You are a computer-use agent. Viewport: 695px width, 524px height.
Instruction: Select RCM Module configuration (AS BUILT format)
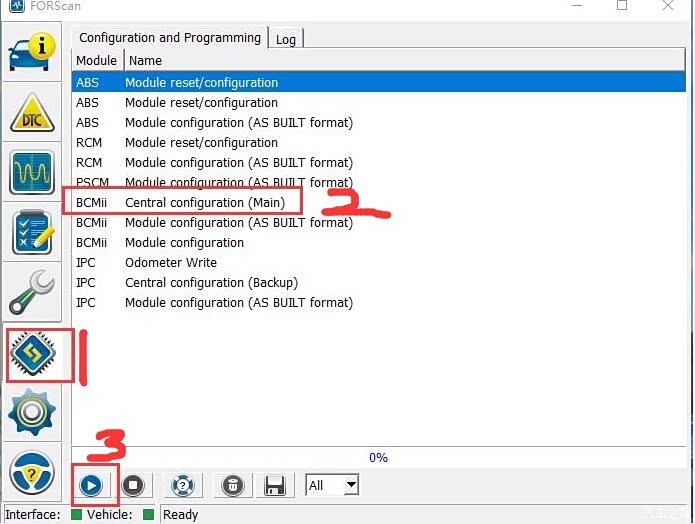[x=379, y=162]
